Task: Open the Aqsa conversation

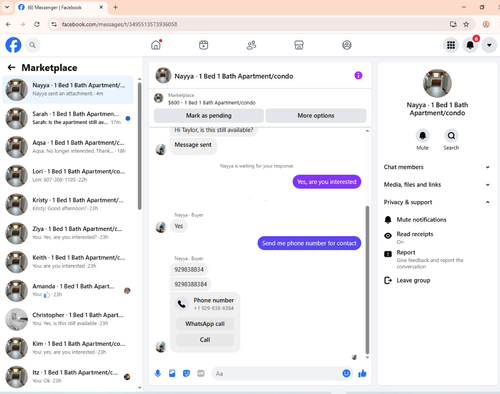Action: coord(68,147)
